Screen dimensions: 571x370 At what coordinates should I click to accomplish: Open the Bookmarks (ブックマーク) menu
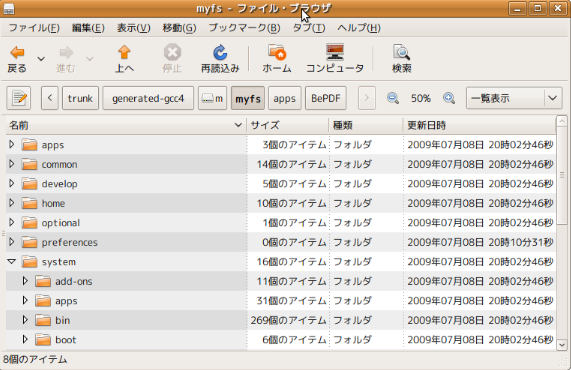click(x=244, y=28)
